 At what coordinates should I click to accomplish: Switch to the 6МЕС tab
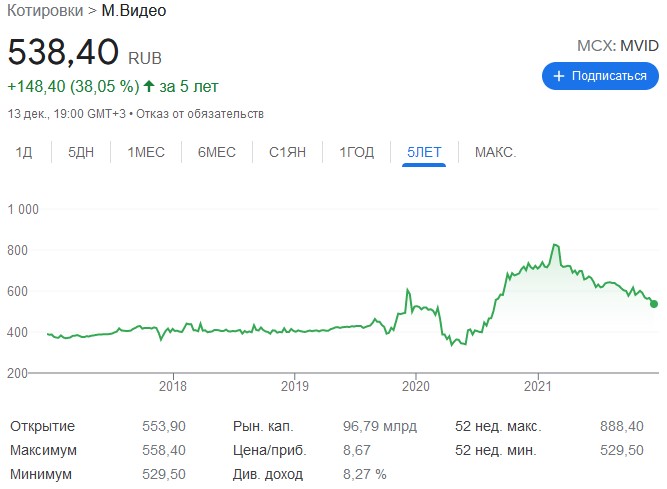[217, 152]
